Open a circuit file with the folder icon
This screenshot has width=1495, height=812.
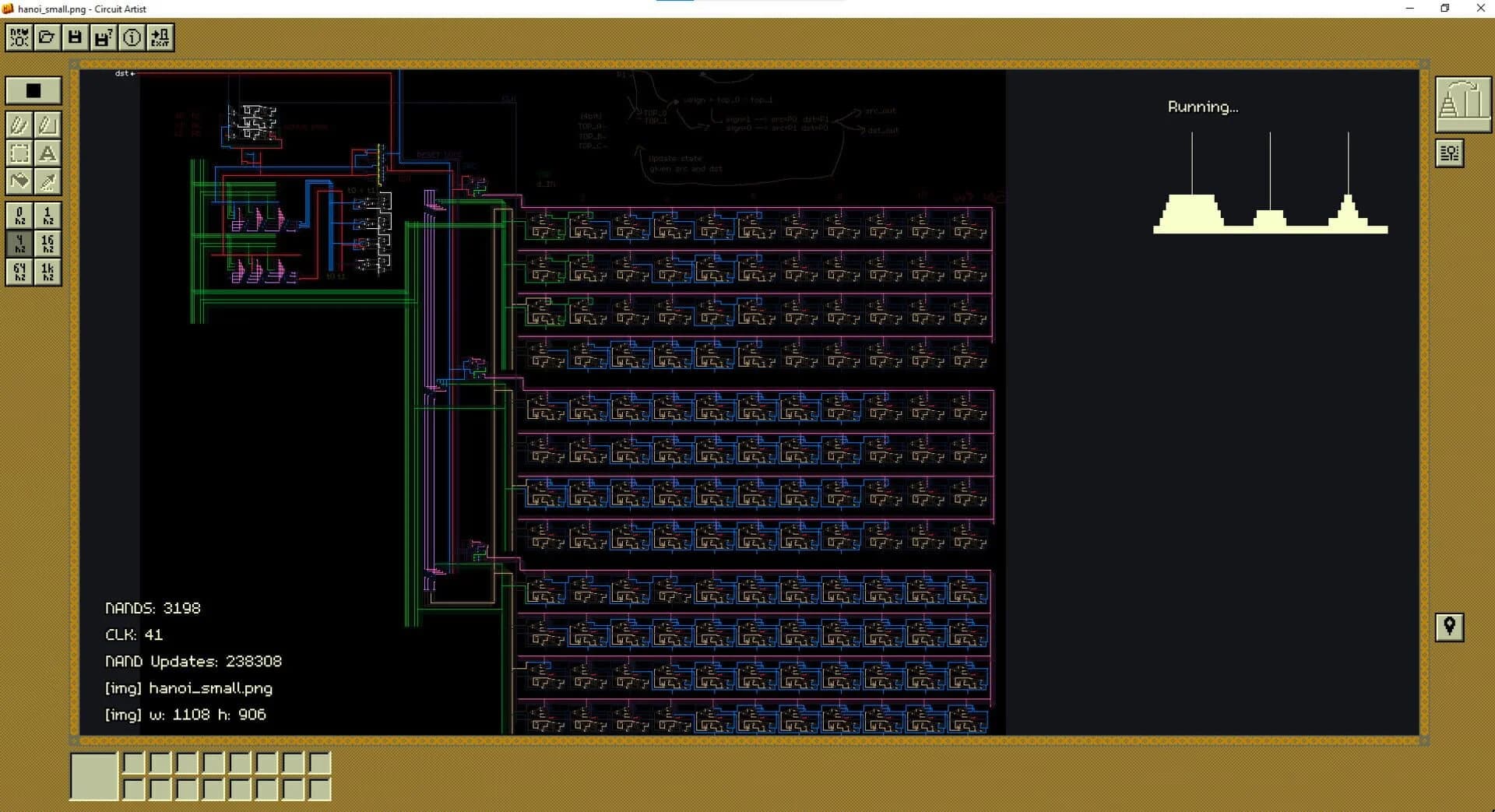[x=47, y=37]
